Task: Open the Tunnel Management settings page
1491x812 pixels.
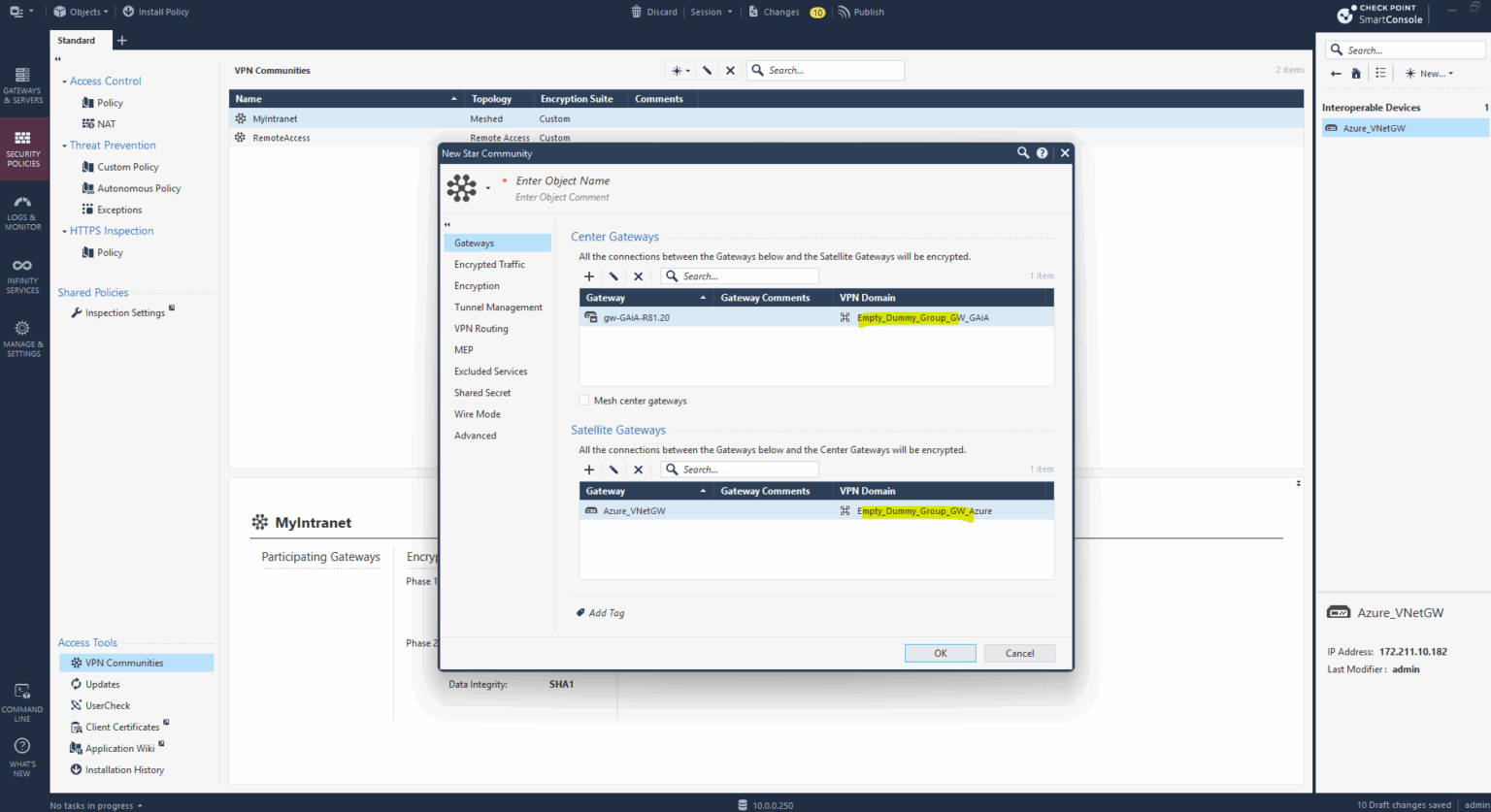Action: (x=498, y=307)
